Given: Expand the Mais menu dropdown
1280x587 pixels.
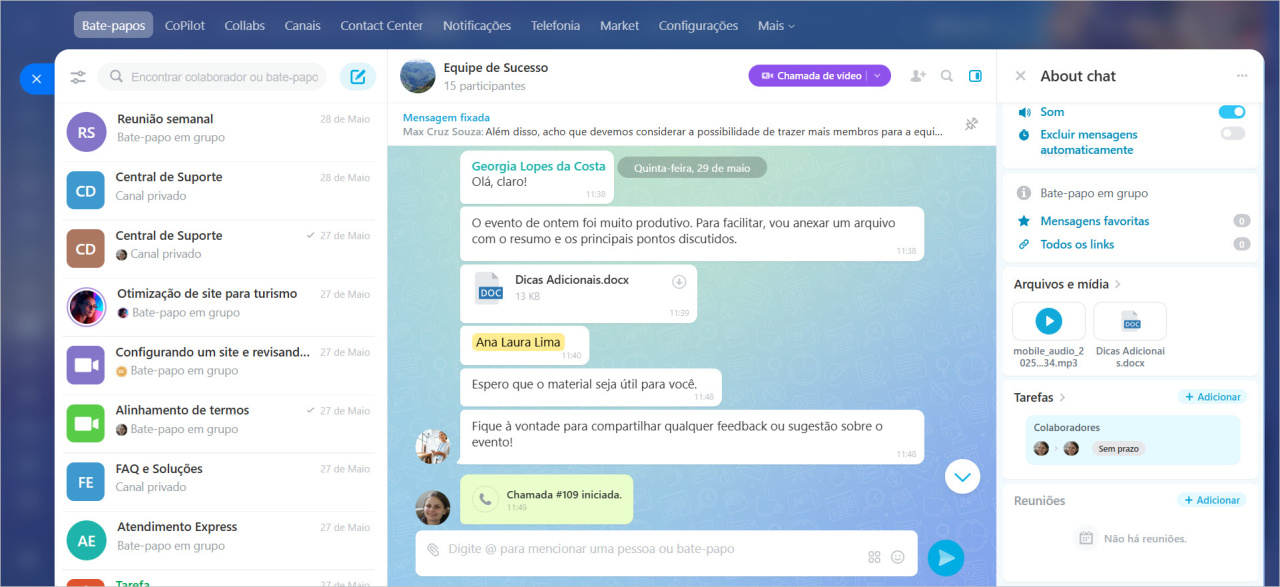Looking at the screenshot, I should [x=777, y=25].
